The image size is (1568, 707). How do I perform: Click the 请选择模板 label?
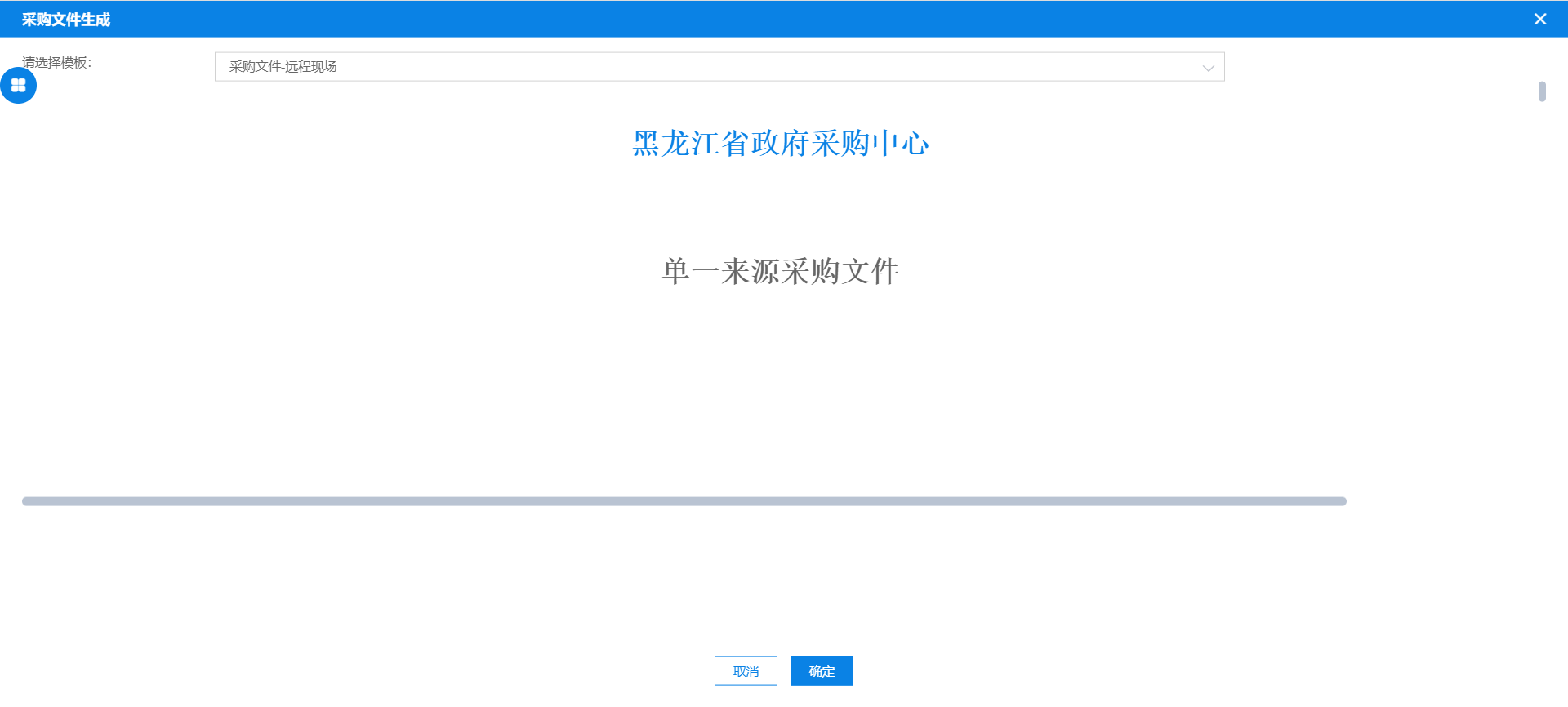pyautogui.click(x=57, y=63)
